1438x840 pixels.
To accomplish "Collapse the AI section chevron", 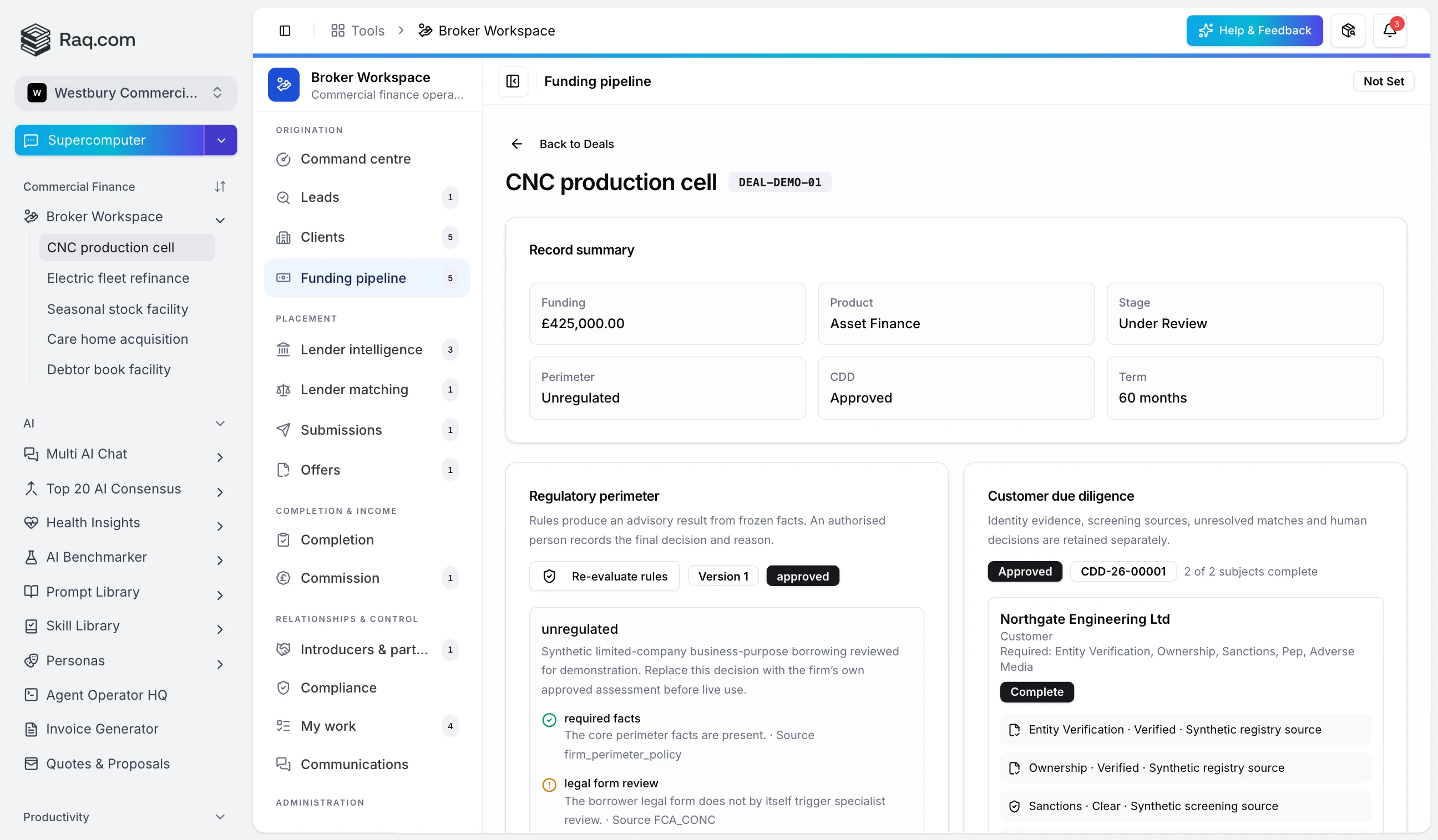I will (220, 423).
